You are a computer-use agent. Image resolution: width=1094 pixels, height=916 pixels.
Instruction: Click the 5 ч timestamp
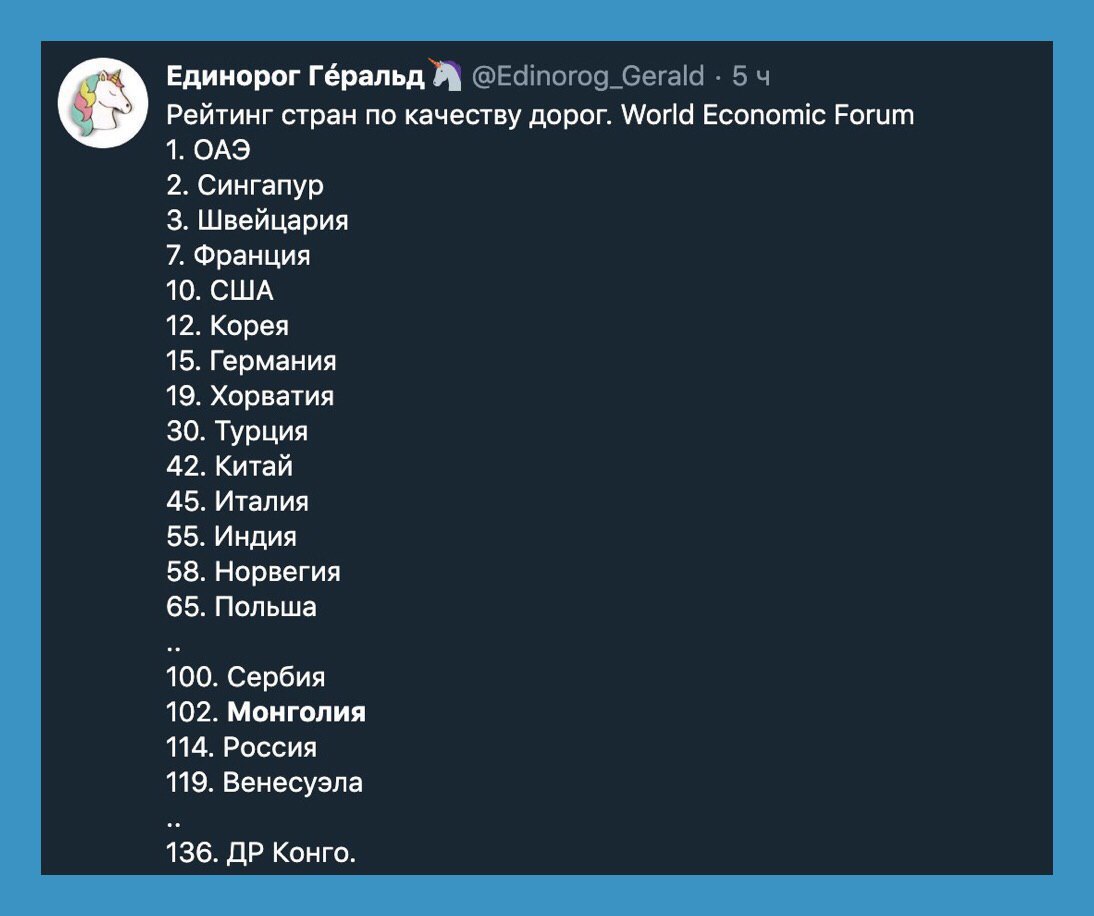tap(751, 76)
